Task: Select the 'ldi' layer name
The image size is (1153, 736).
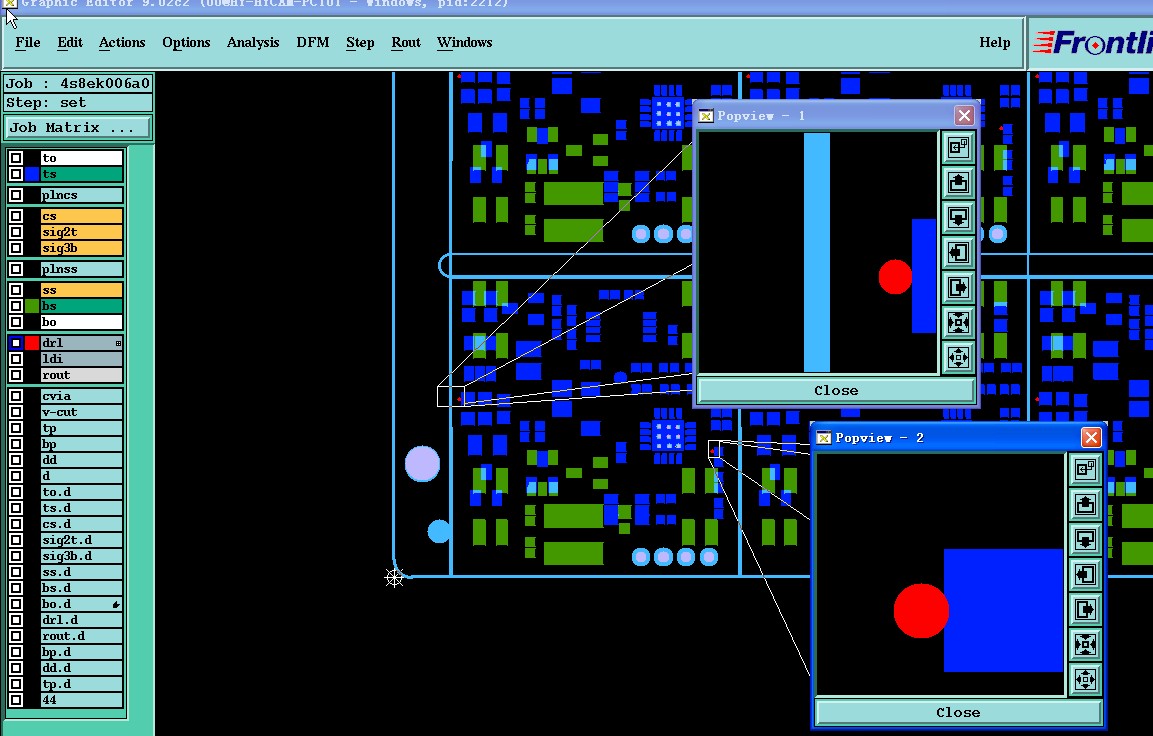Action: click(82, 359)
